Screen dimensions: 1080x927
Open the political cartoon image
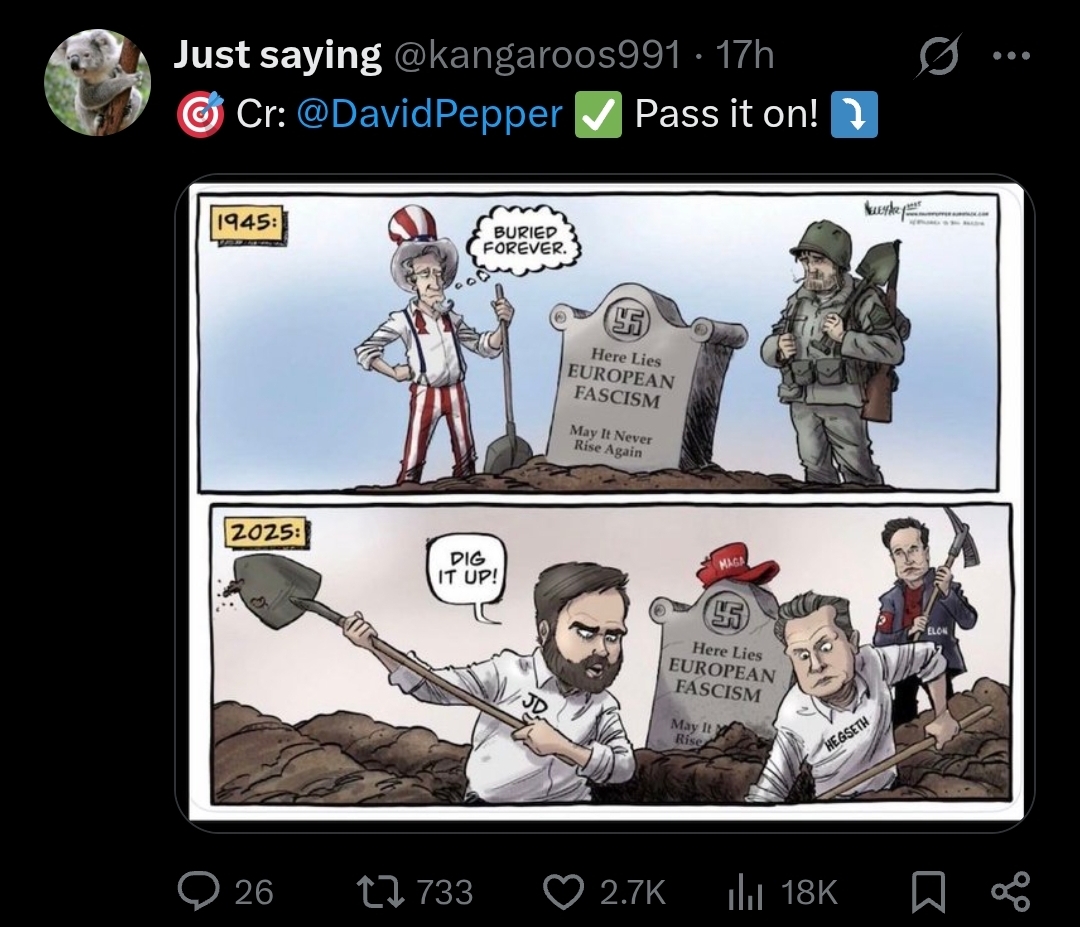click(605, 503)
